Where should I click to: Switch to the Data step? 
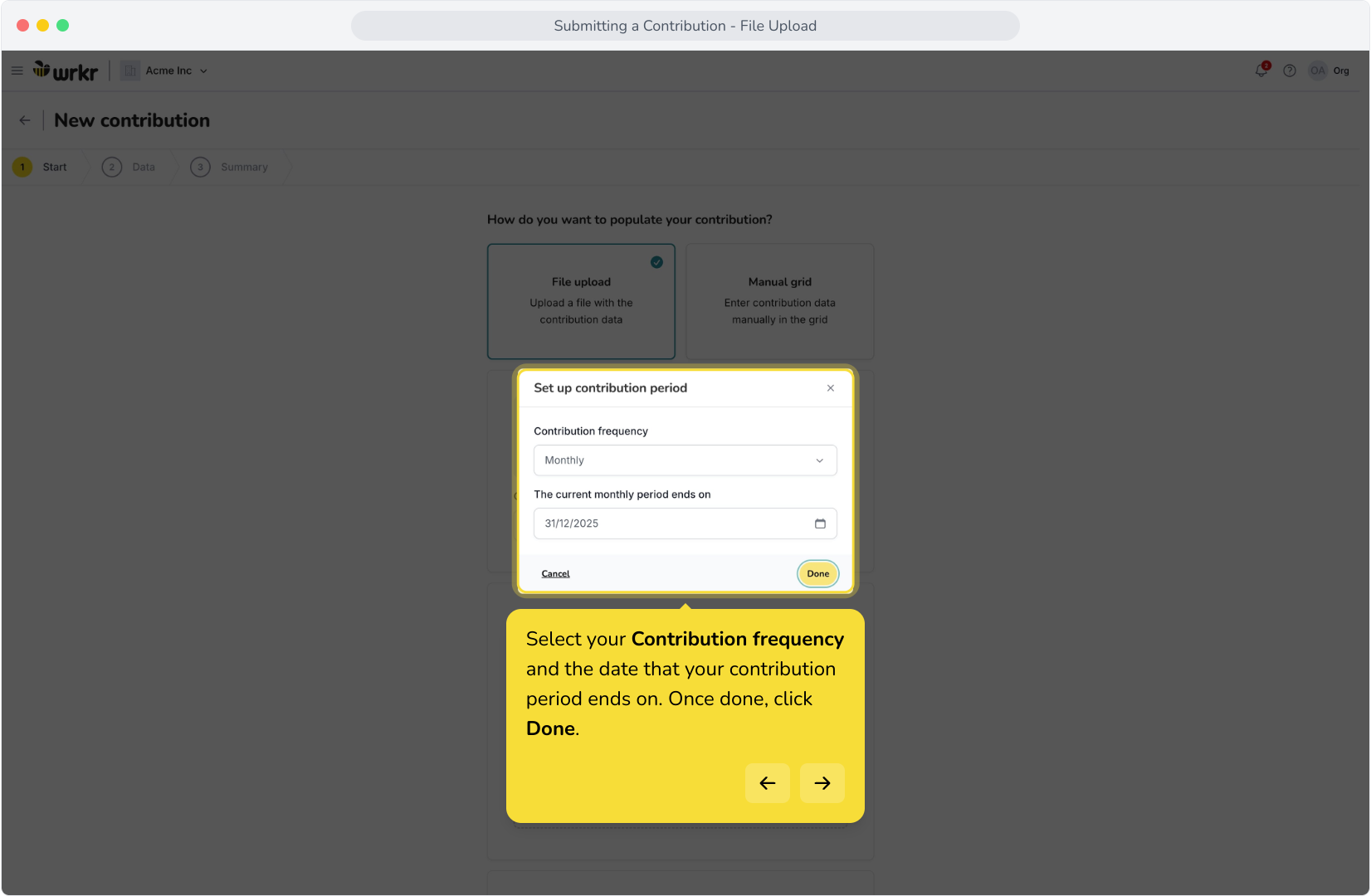[x=129, y=167]
